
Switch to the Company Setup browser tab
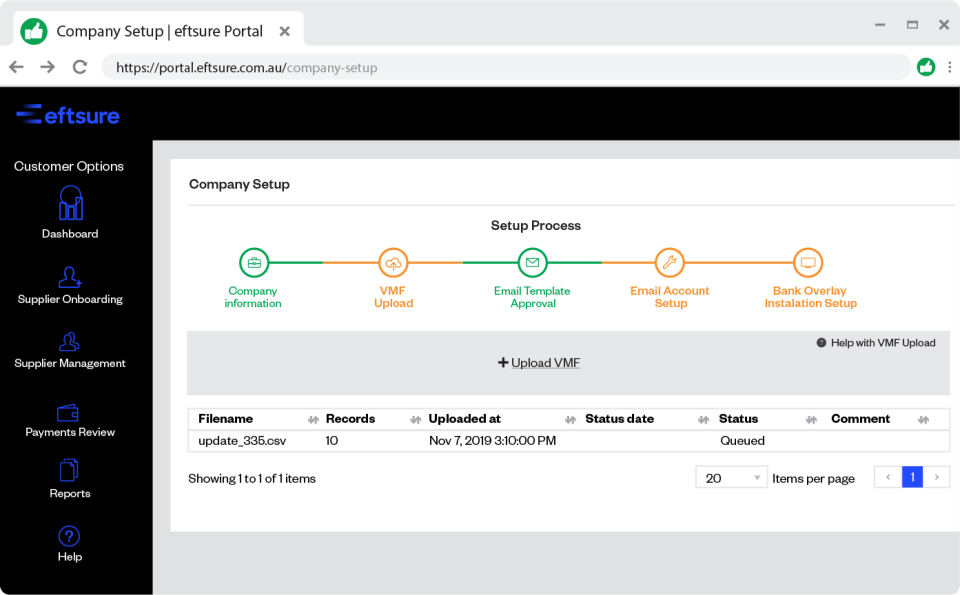(x=160, y=31)
